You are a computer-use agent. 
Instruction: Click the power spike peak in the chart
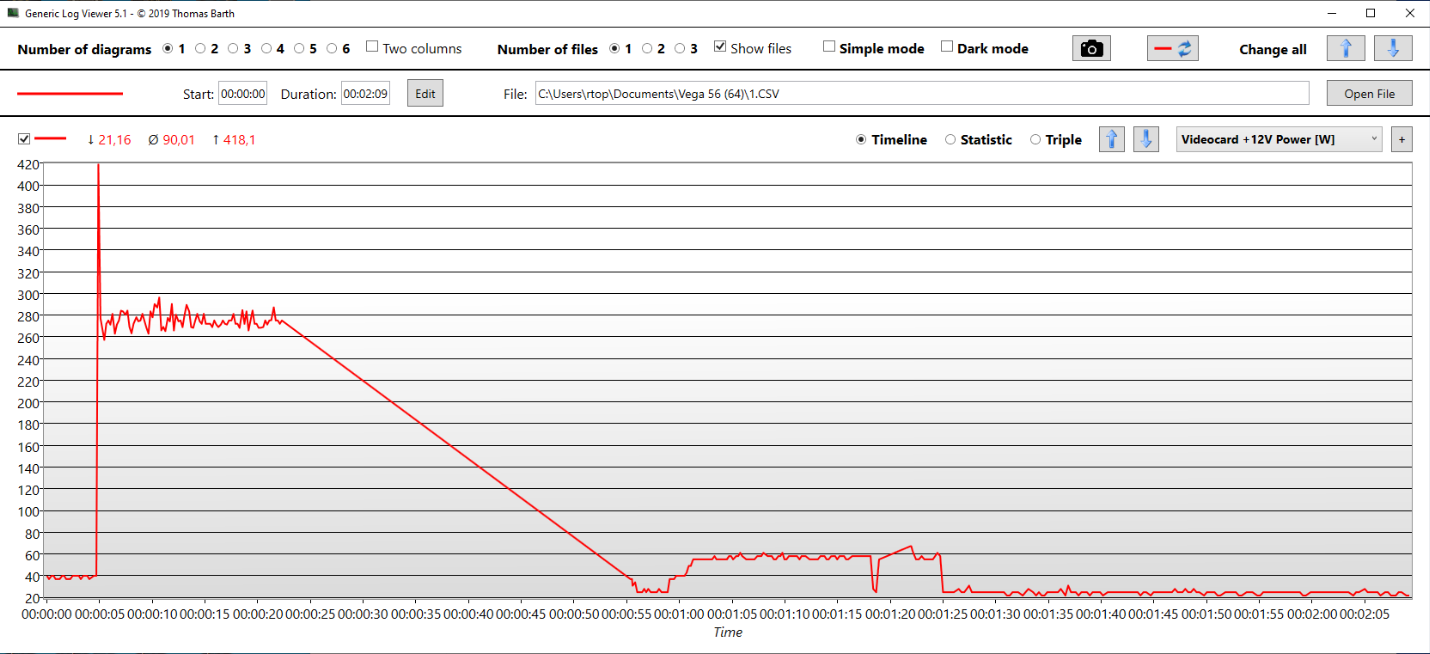coord(98,166)
